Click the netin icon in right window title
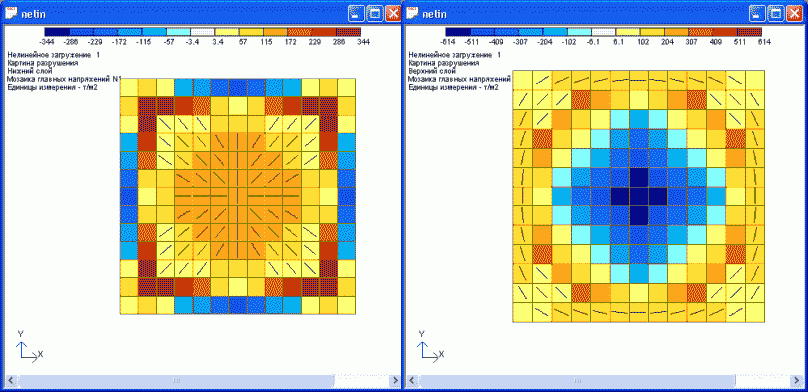 coord(412,14)
